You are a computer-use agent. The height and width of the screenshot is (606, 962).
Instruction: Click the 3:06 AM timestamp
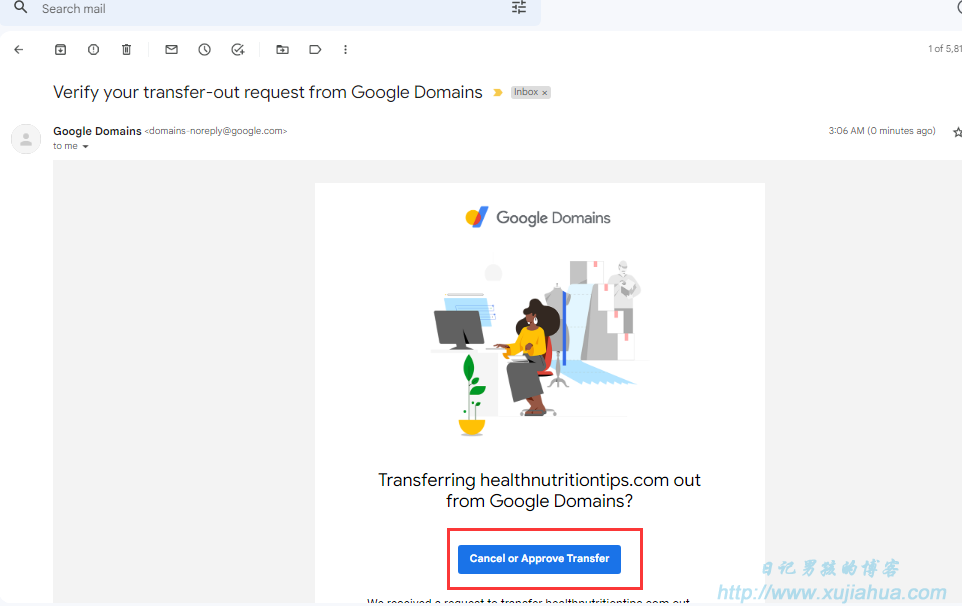[882, 131]
